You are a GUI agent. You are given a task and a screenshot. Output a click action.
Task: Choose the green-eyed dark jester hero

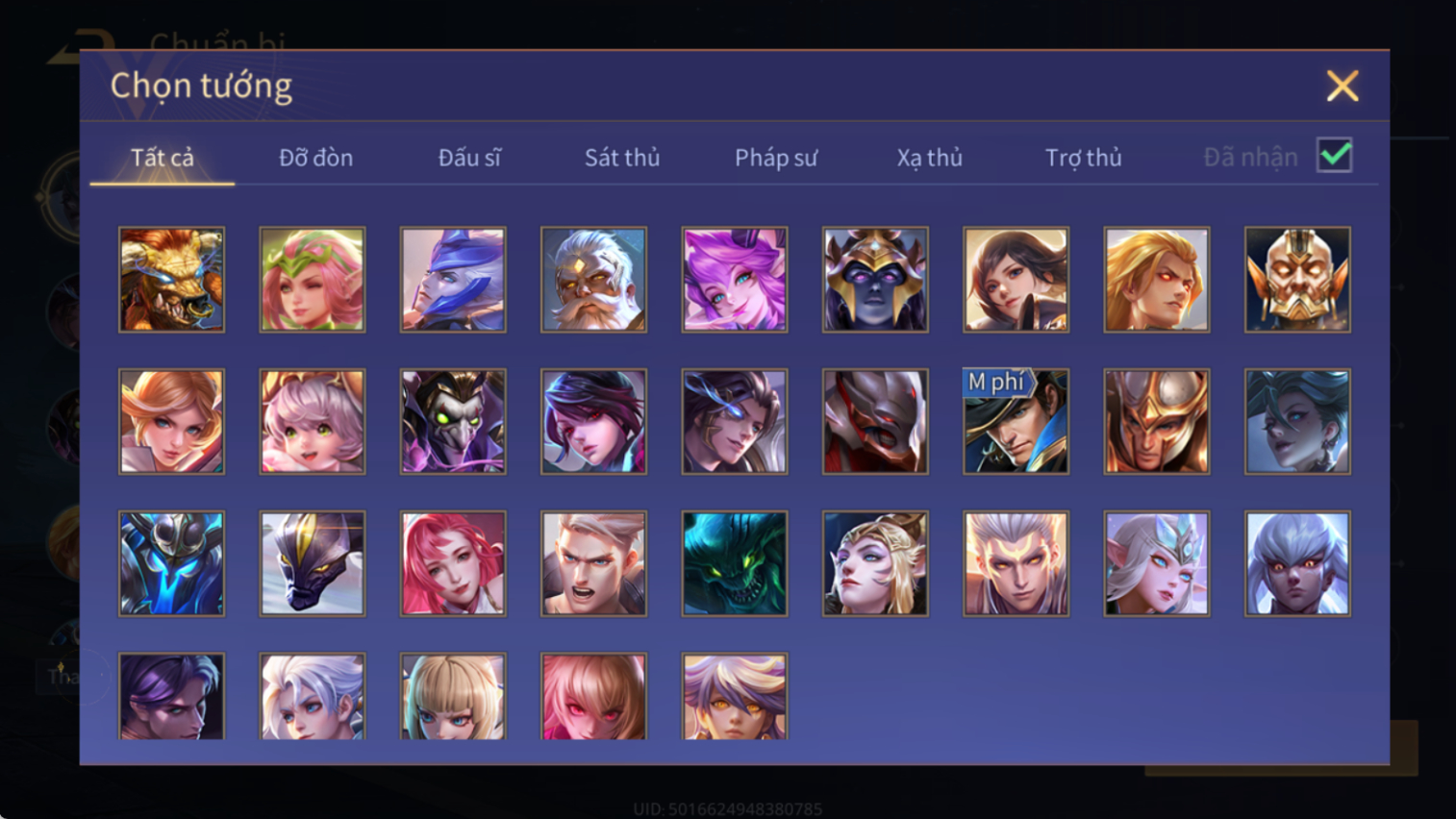(x=453, y=422)
